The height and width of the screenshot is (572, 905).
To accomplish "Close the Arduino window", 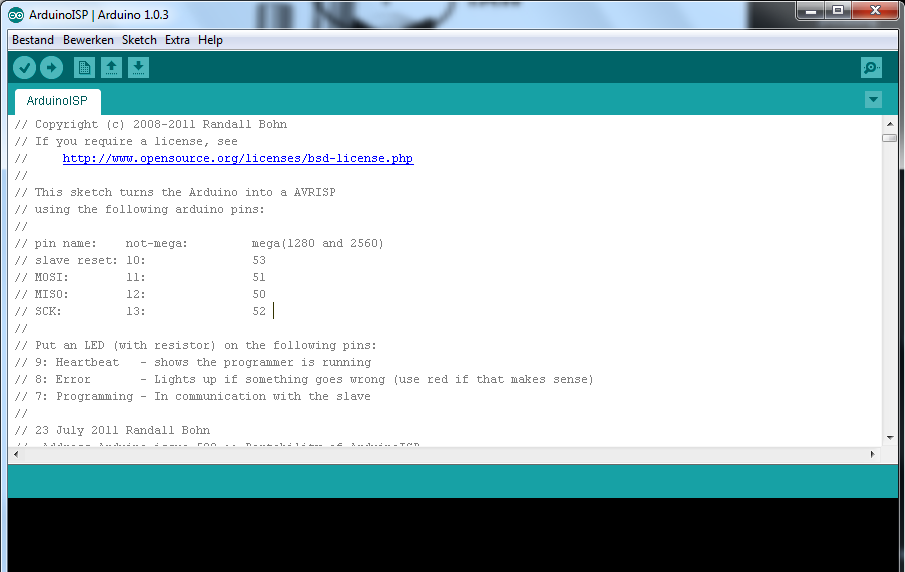I will (875, 10).
